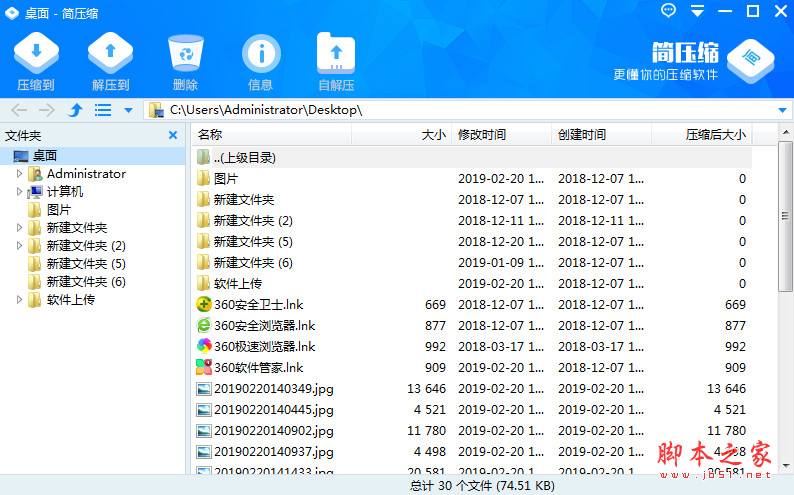Open the feedback chat bubble icon

(668, 11)
